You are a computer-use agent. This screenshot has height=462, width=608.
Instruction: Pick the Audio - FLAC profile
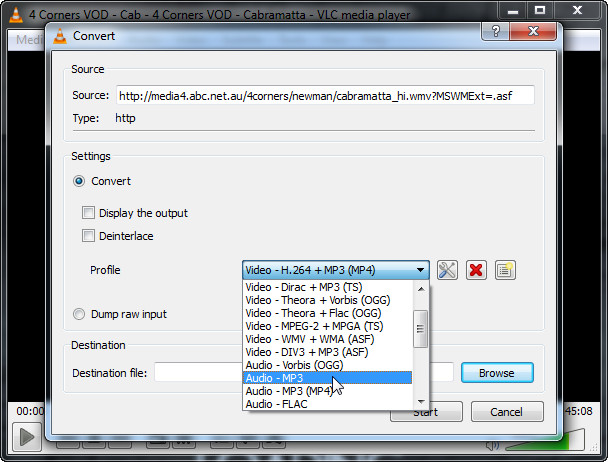327,404
